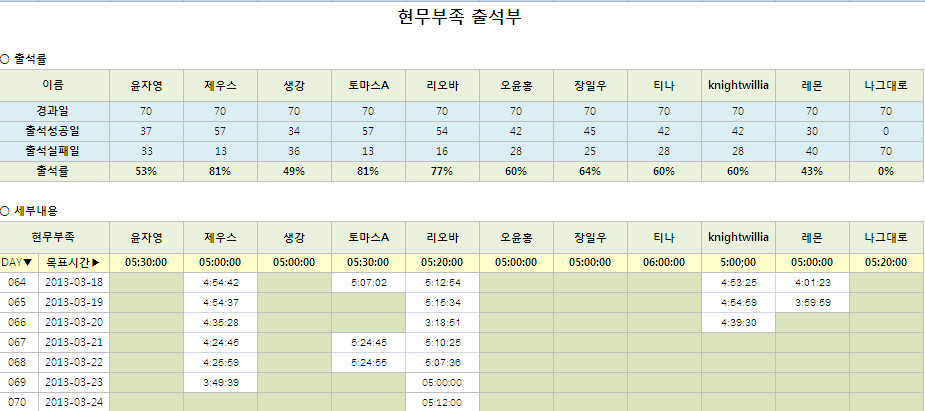Click the 이름 header cell

click(x=54, y=85)
